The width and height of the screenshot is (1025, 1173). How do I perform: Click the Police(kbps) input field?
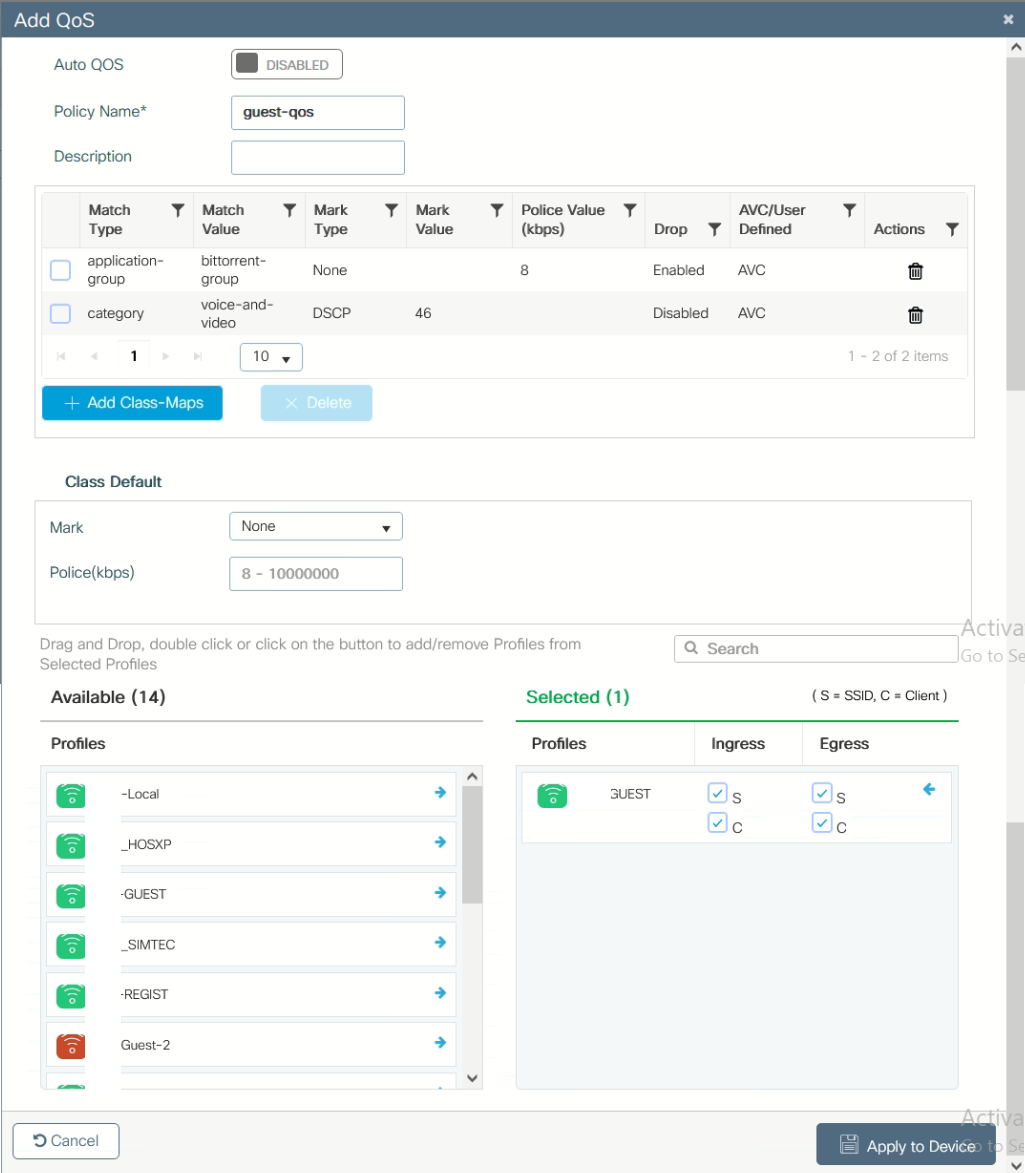(x=316, y=574)
